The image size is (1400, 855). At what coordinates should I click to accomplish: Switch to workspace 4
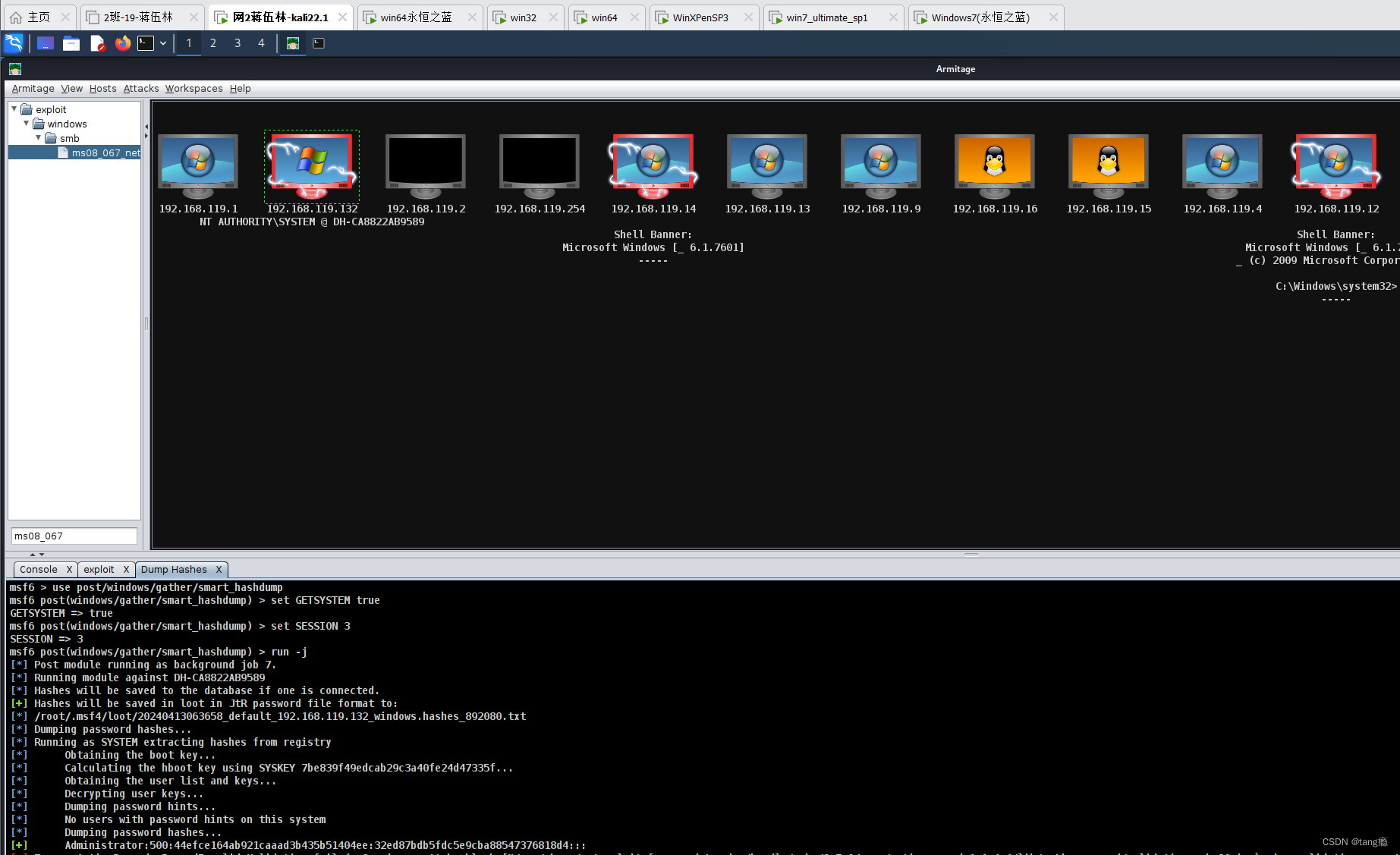pos(262,43)
